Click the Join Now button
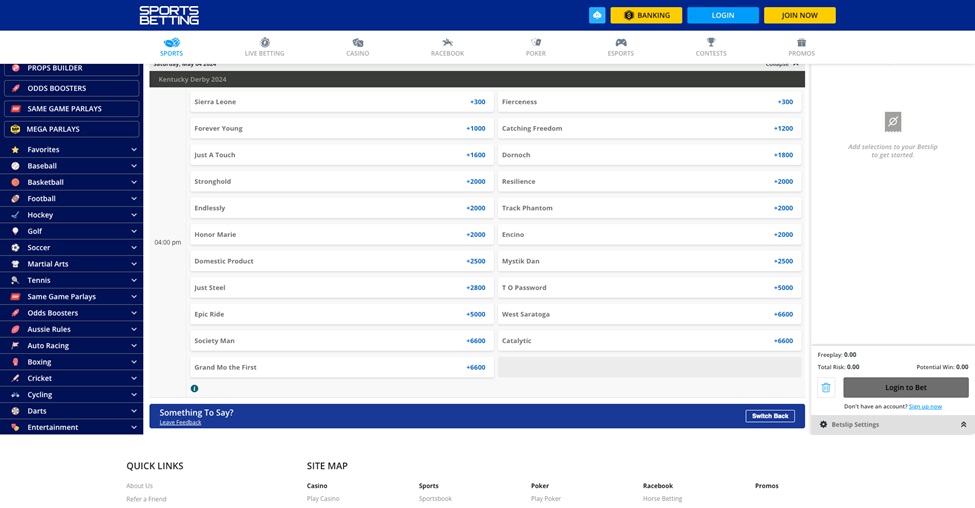The width and height of the screenshot is (975, 508). point(799,15)
